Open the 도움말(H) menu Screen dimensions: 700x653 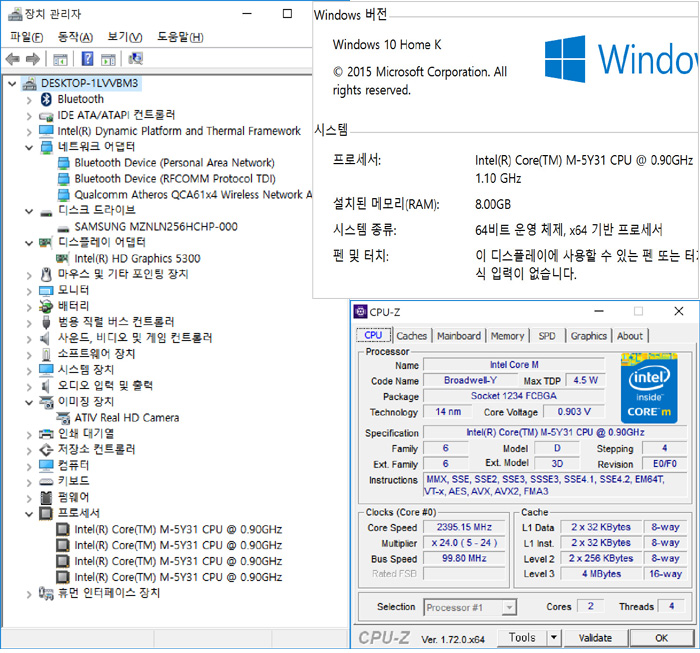click(x=180, y=37)
